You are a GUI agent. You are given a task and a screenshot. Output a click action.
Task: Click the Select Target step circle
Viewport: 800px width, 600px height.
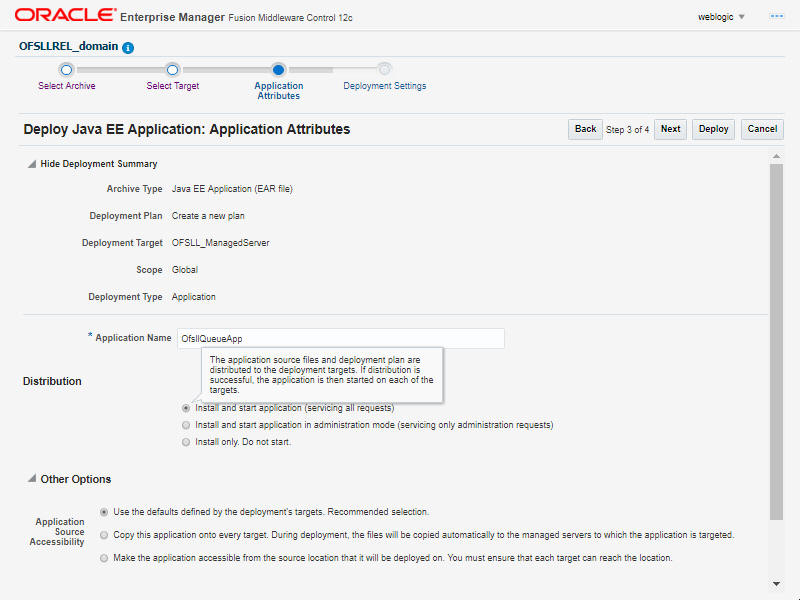click(172, 69)
